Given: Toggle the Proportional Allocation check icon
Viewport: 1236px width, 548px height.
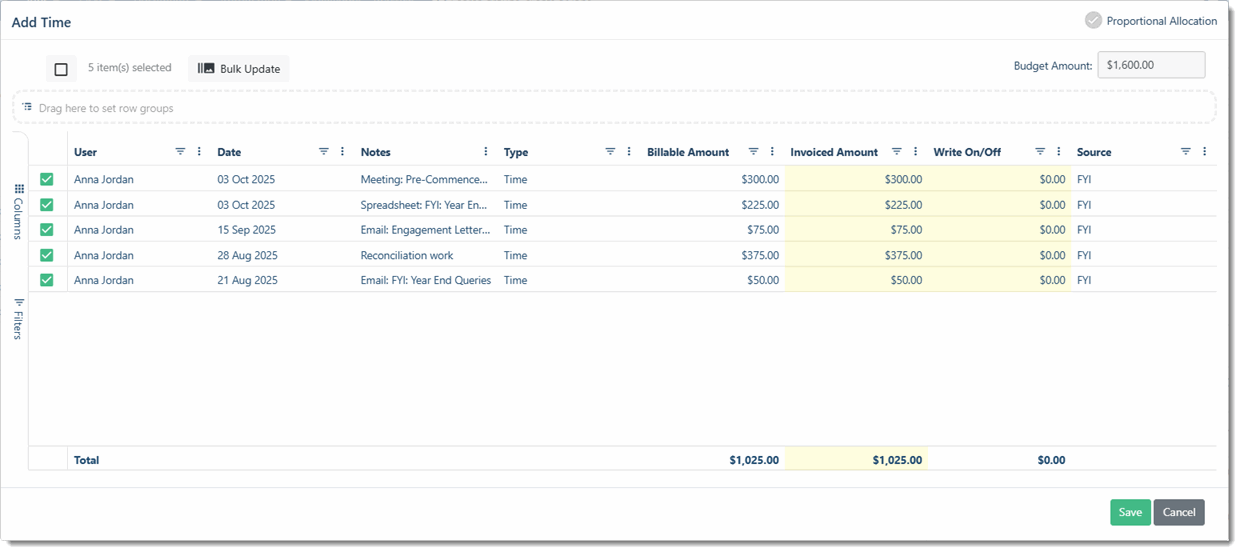Looking at the screenshot, I should [1093, 20].
